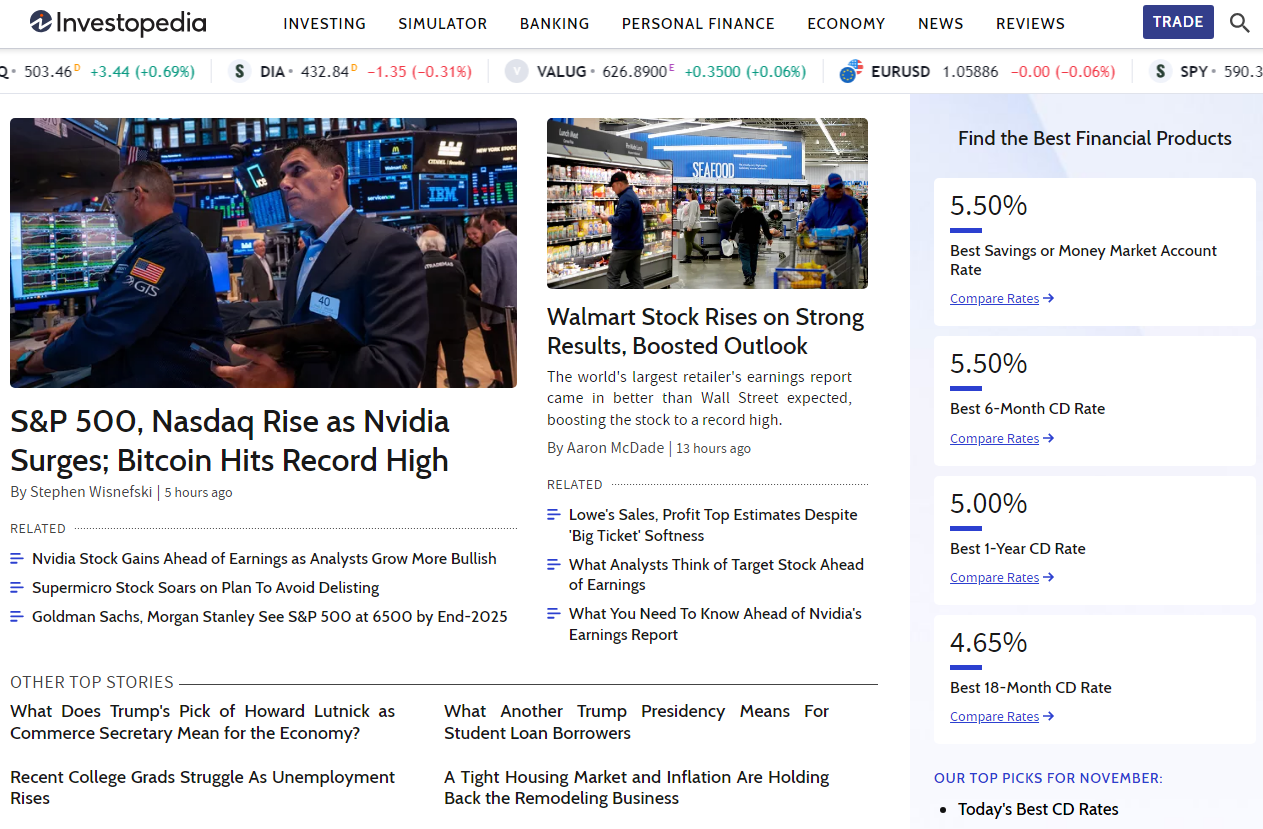Click the stock traders photo thumbnail
The image size is (1263, 829).
[x=263, y=253]
